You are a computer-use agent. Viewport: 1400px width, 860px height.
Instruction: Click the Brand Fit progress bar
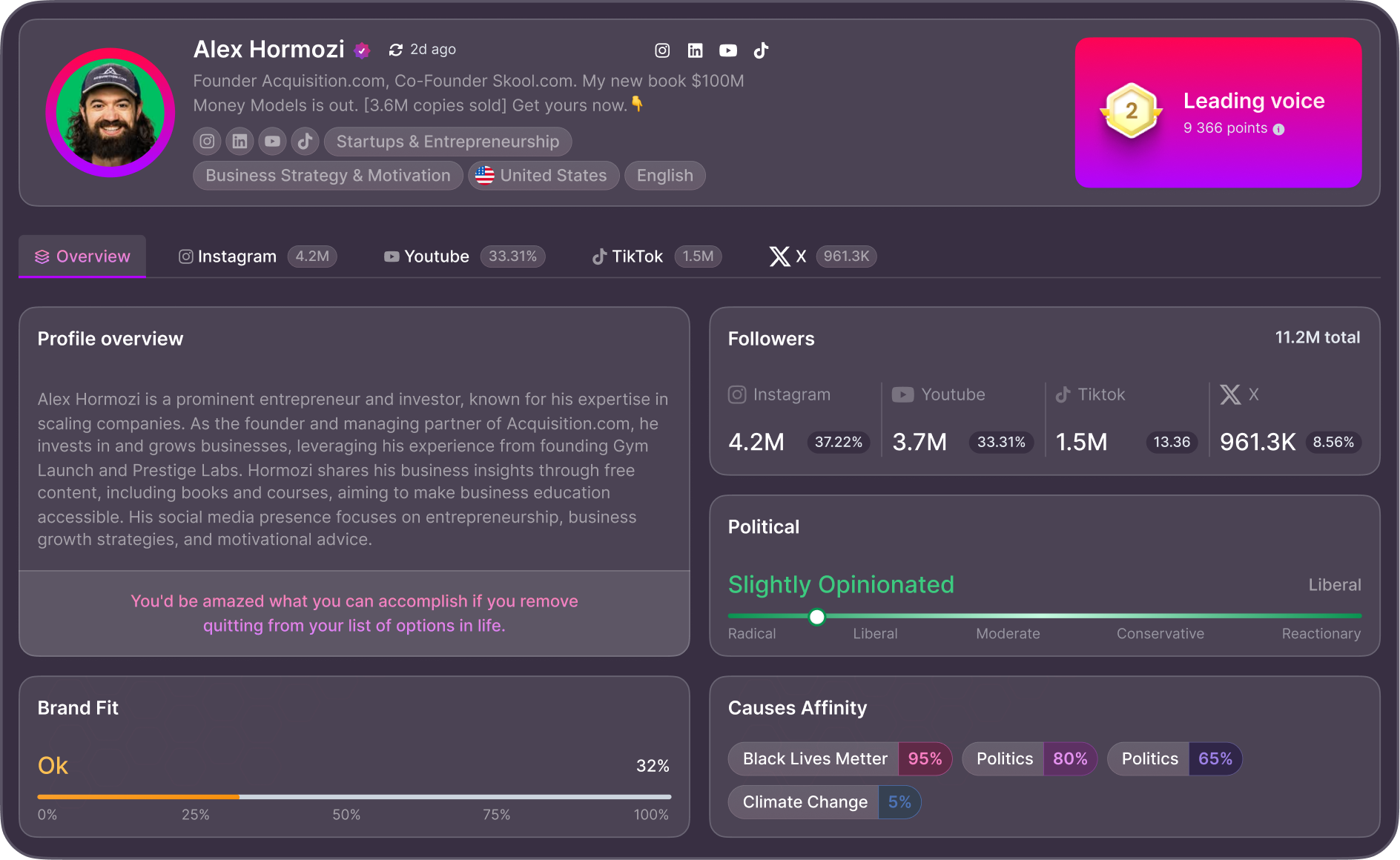(x=354, y=797)
